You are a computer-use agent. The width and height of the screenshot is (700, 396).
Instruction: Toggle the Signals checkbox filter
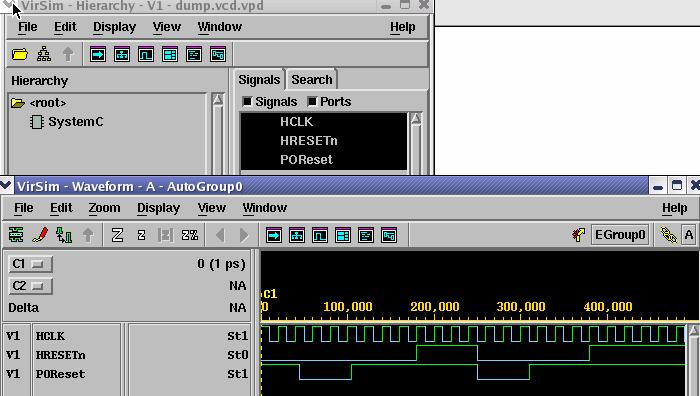click(247, 102)
